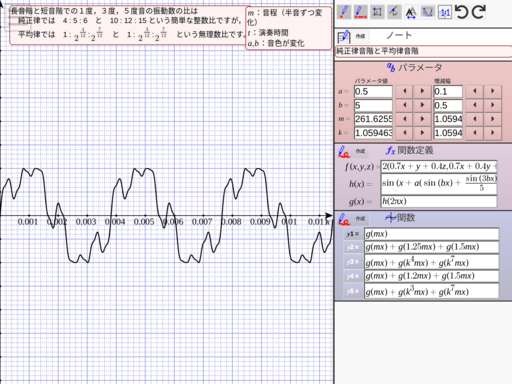Toggle the y1 function button

pos(353,234)
